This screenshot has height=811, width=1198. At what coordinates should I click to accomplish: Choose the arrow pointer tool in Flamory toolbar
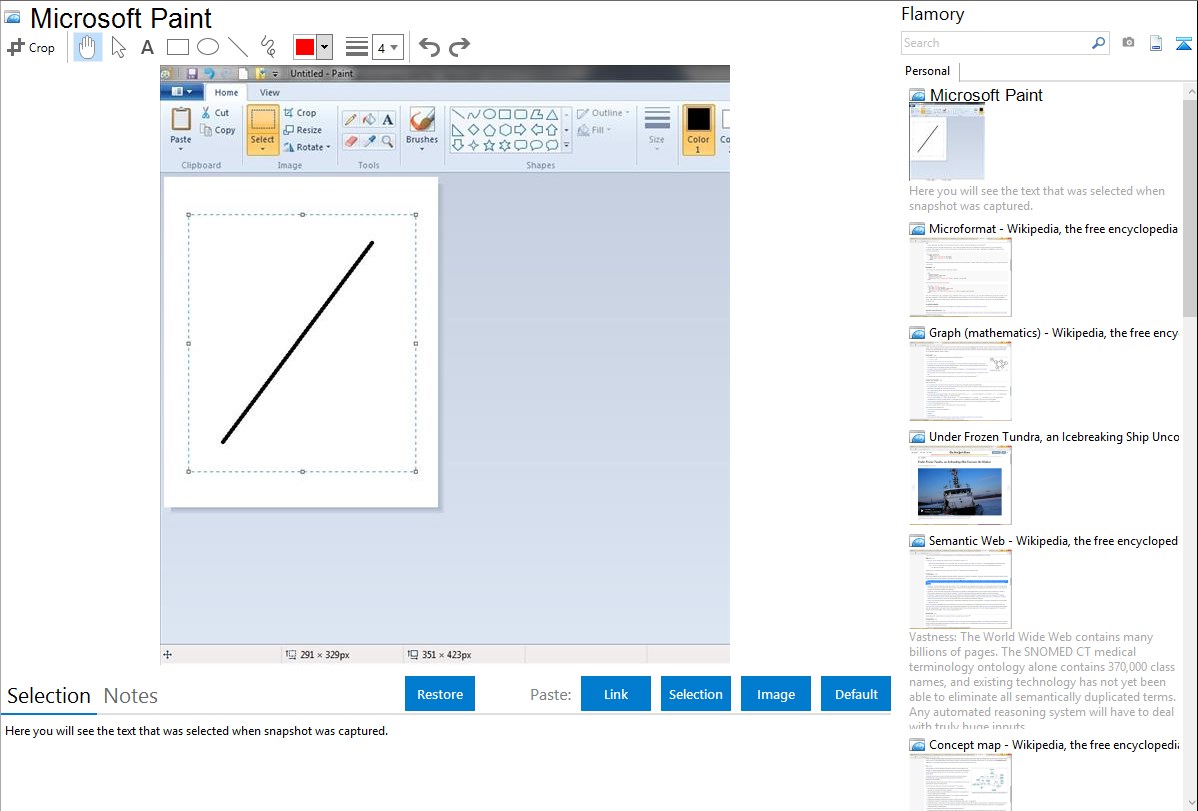click(118, 47)
